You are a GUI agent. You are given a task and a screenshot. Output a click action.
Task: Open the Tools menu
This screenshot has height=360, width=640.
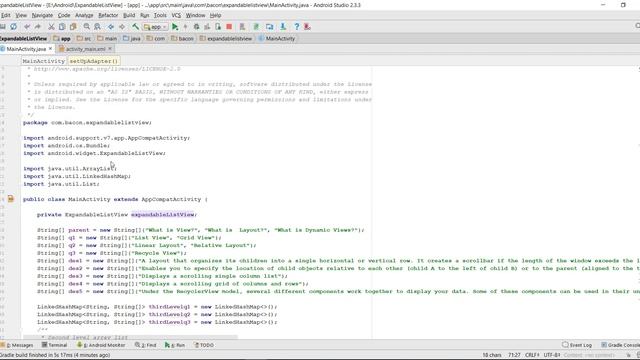pyautogui.click(x=160, y=15)
